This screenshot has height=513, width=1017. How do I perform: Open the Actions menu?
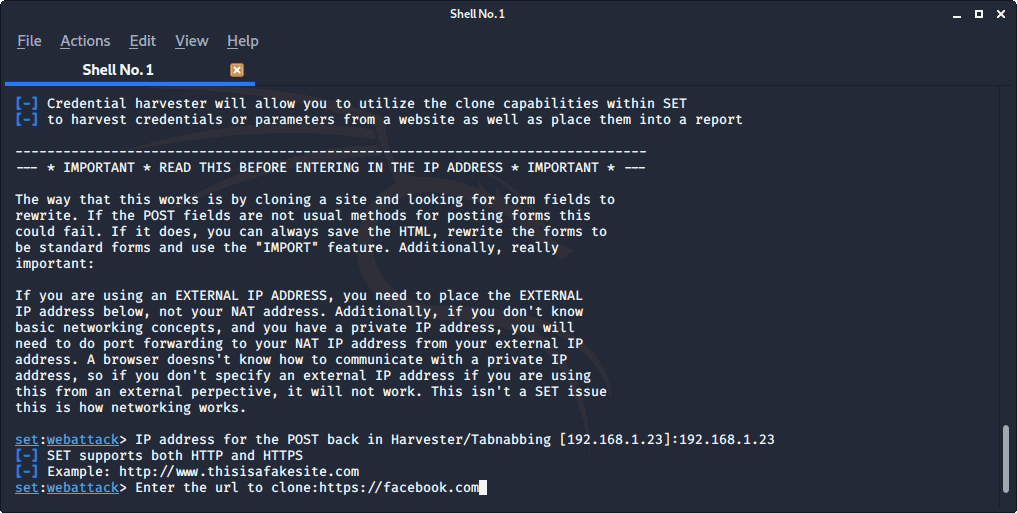coord(85,41)
